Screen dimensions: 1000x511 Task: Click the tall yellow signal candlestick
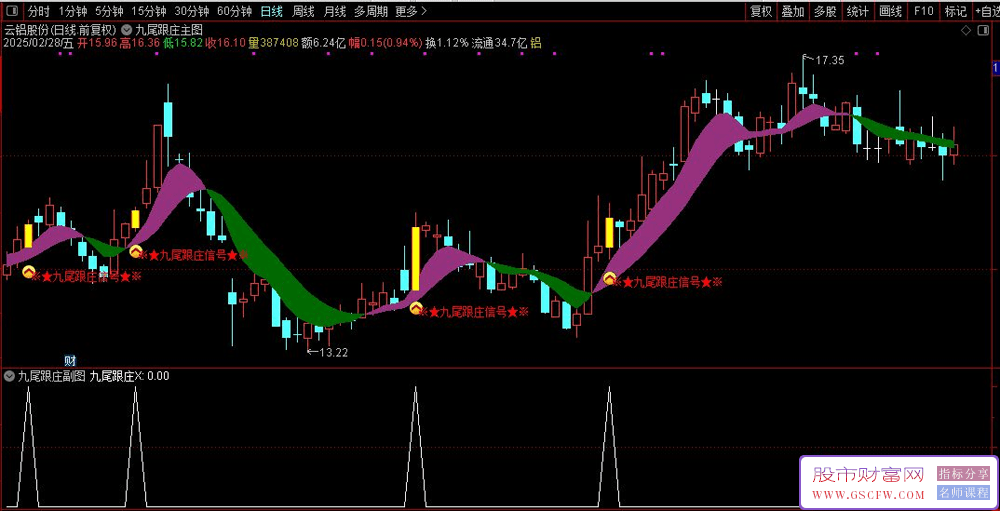point(416,258)
